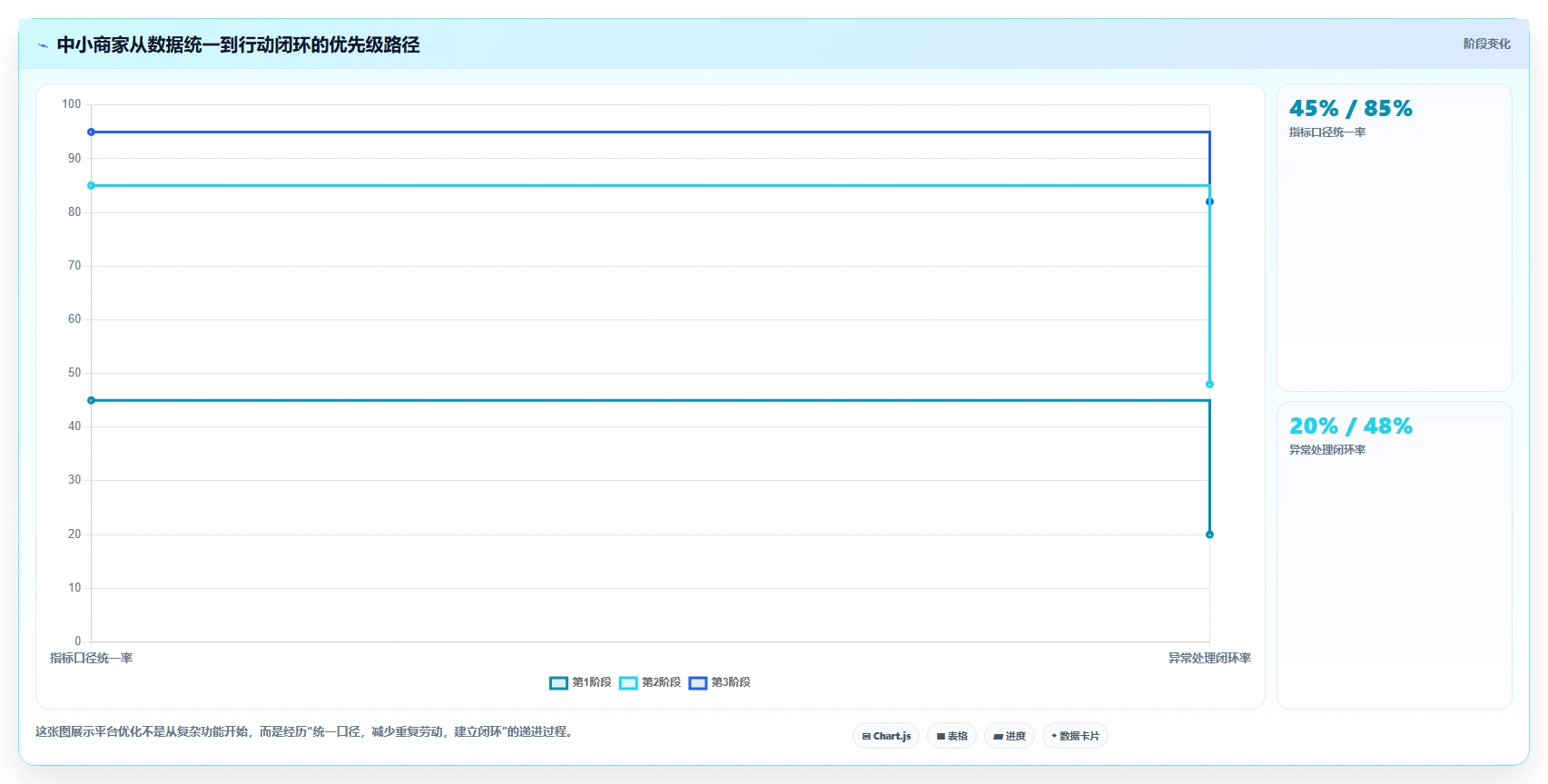This screenshot has width=1548, height=784.
Task: Click the x-axis label 指标口径统一率
Action: [91, 658]
